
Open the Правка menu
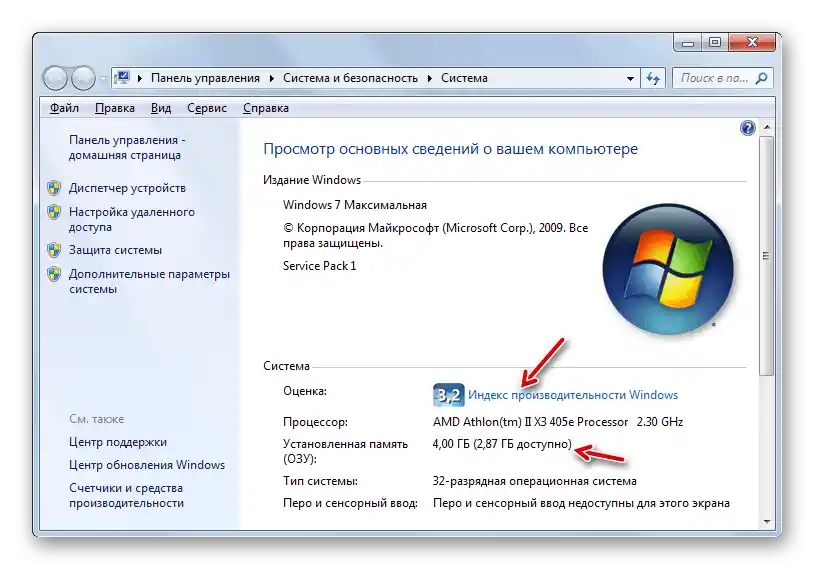point(115,108)
